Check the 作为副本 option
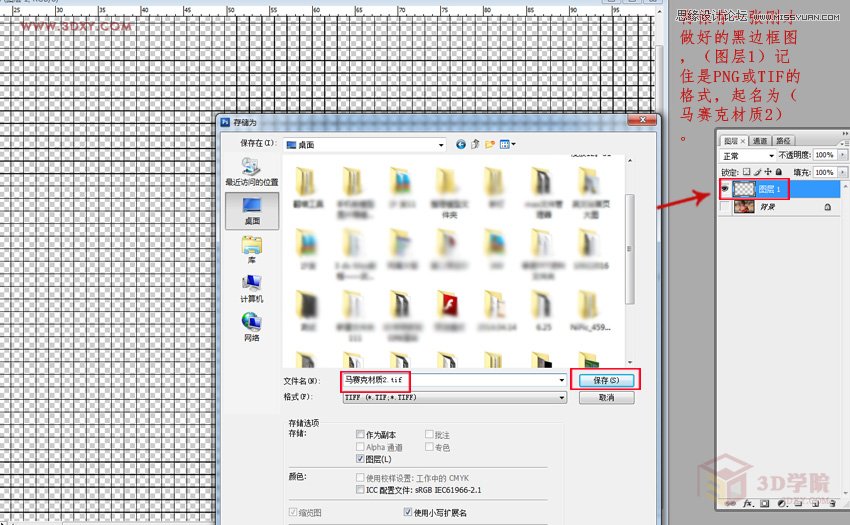This screenshot has width=850, height=525. click(x=360, y=434)
